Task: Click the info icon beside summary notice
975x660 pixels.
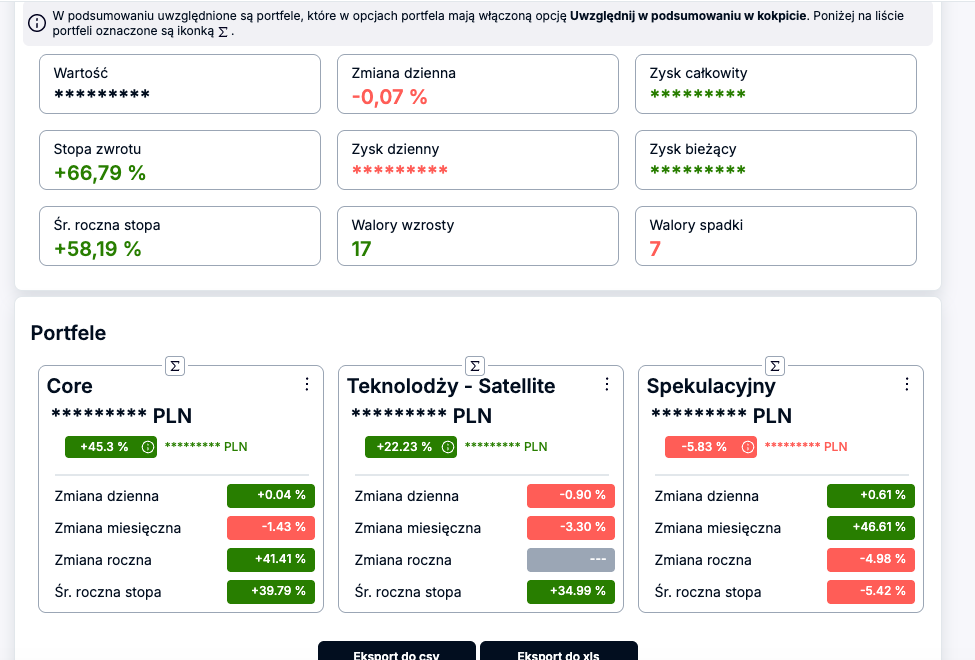Action: coord(37,23)
